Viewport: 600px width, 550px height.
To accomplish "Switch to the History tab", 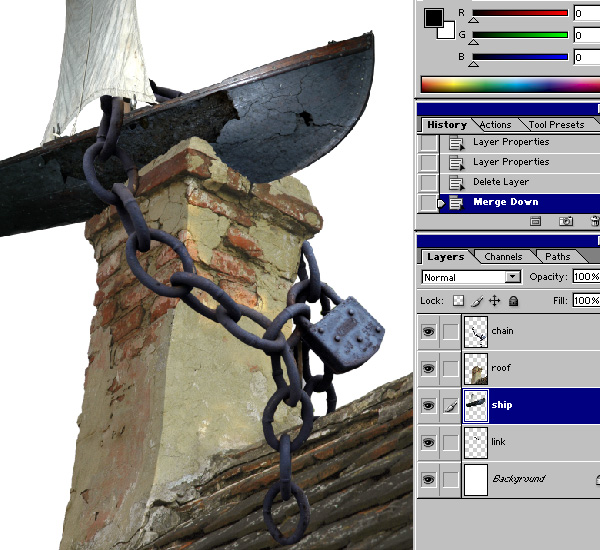I will (x=447, y=125).
